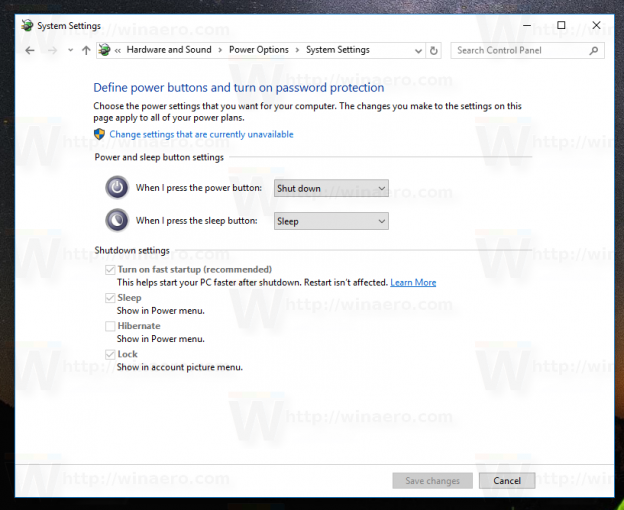Go back with the left arrow
The height and width of the screenshot is (510, 624).
point(30,51)
